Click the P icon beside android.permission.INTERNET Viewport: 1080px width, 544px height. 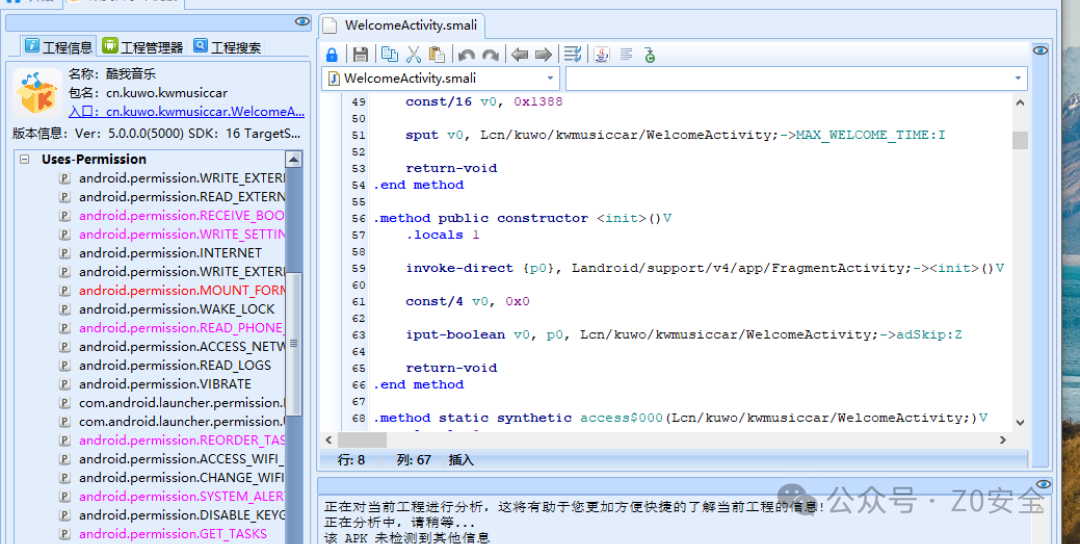pos(65,253)
